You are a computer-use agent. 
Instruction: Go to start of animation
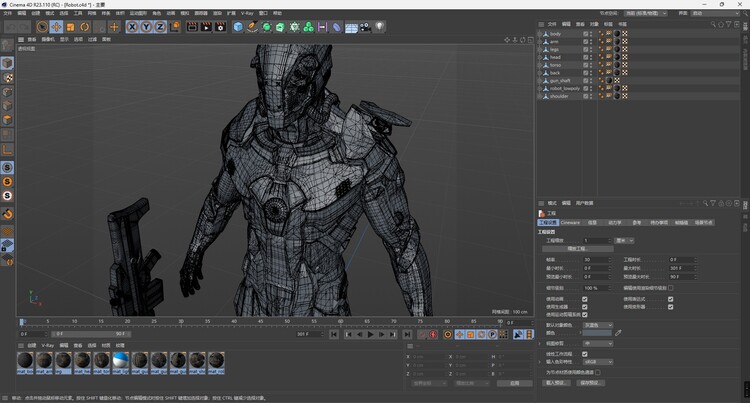(x=334, y=335)
